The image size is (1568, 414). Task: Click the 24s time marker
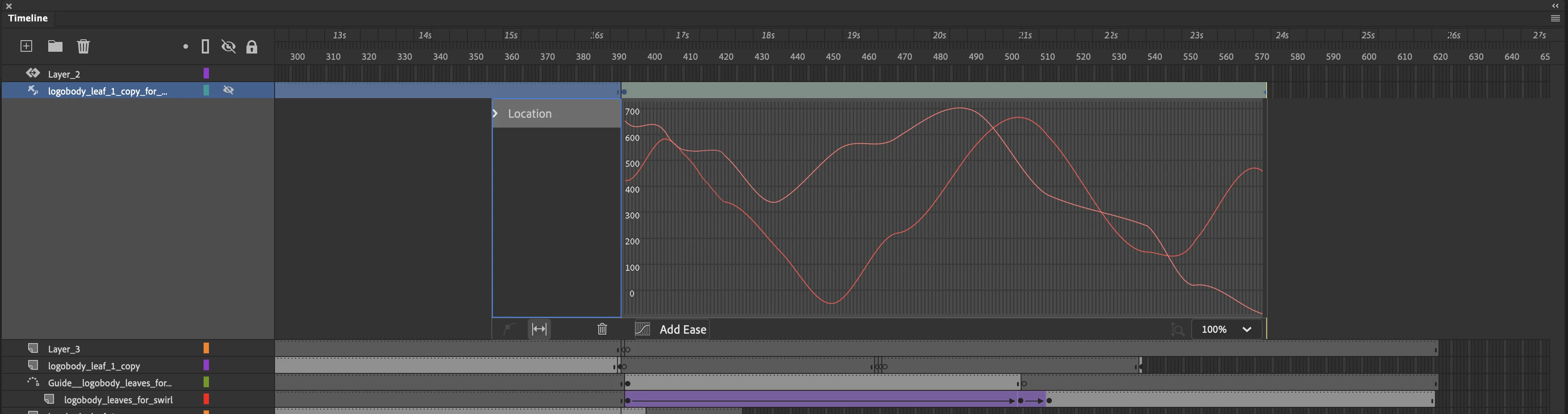pos(1283,35)
